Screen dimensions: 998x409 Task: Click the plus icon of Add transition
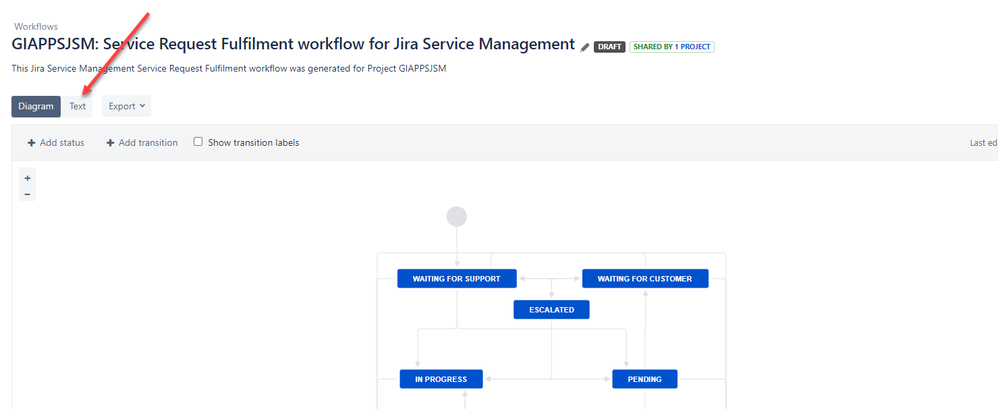coord(110,143)
